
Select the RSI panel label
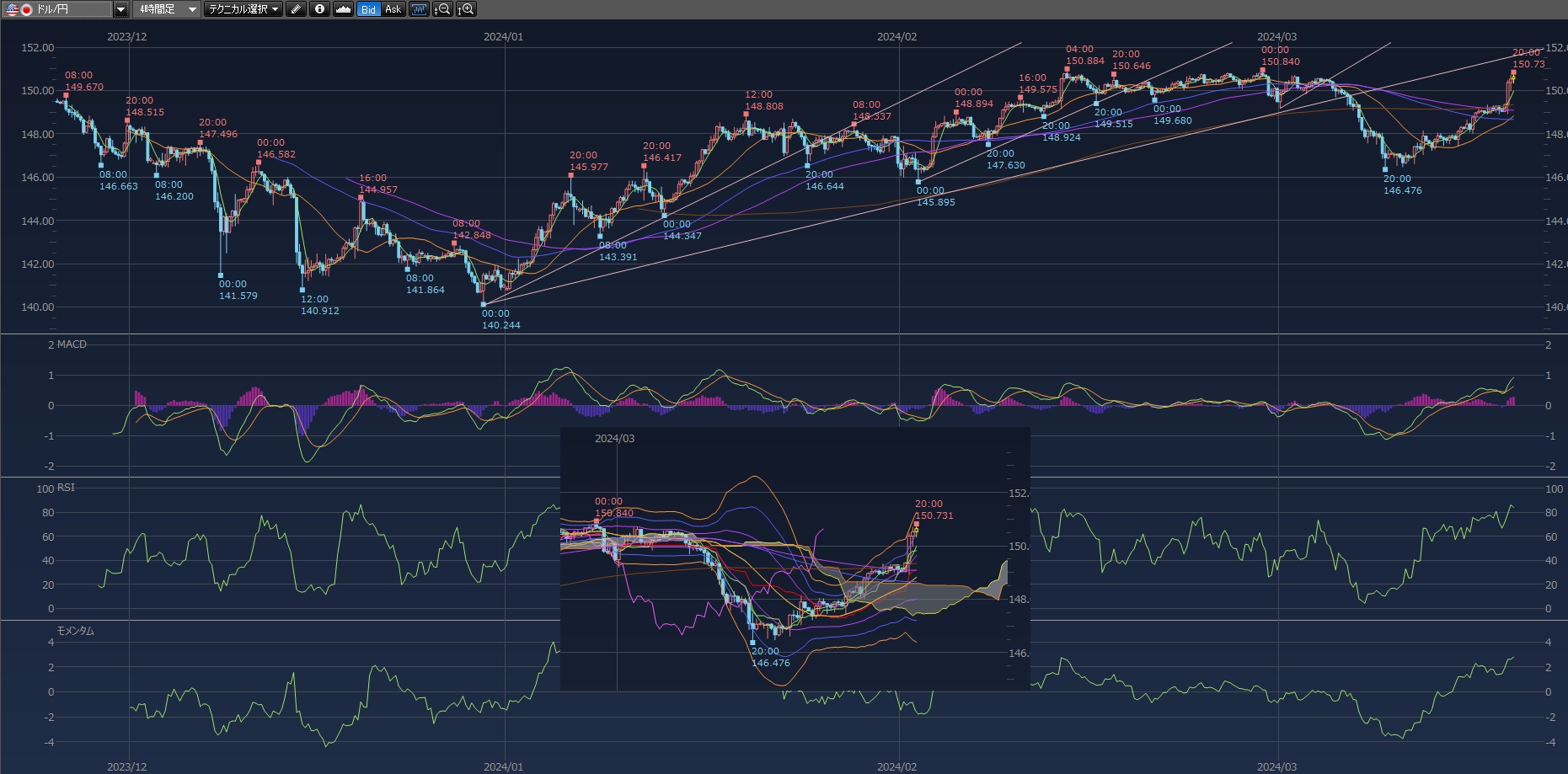[66, 488]
